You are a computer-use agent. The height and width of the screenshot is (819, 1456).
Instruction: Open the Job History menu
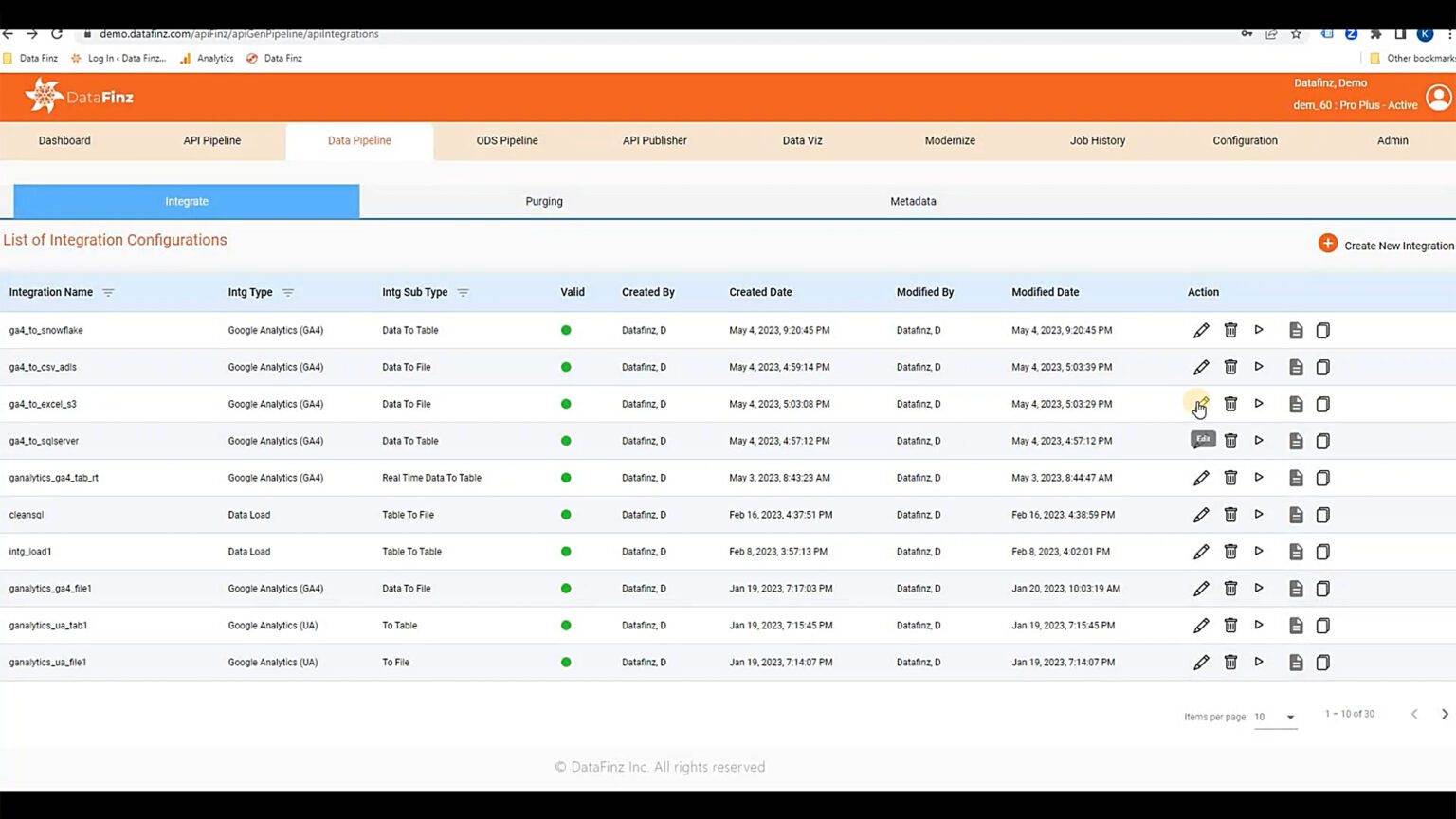(1097, 140)
